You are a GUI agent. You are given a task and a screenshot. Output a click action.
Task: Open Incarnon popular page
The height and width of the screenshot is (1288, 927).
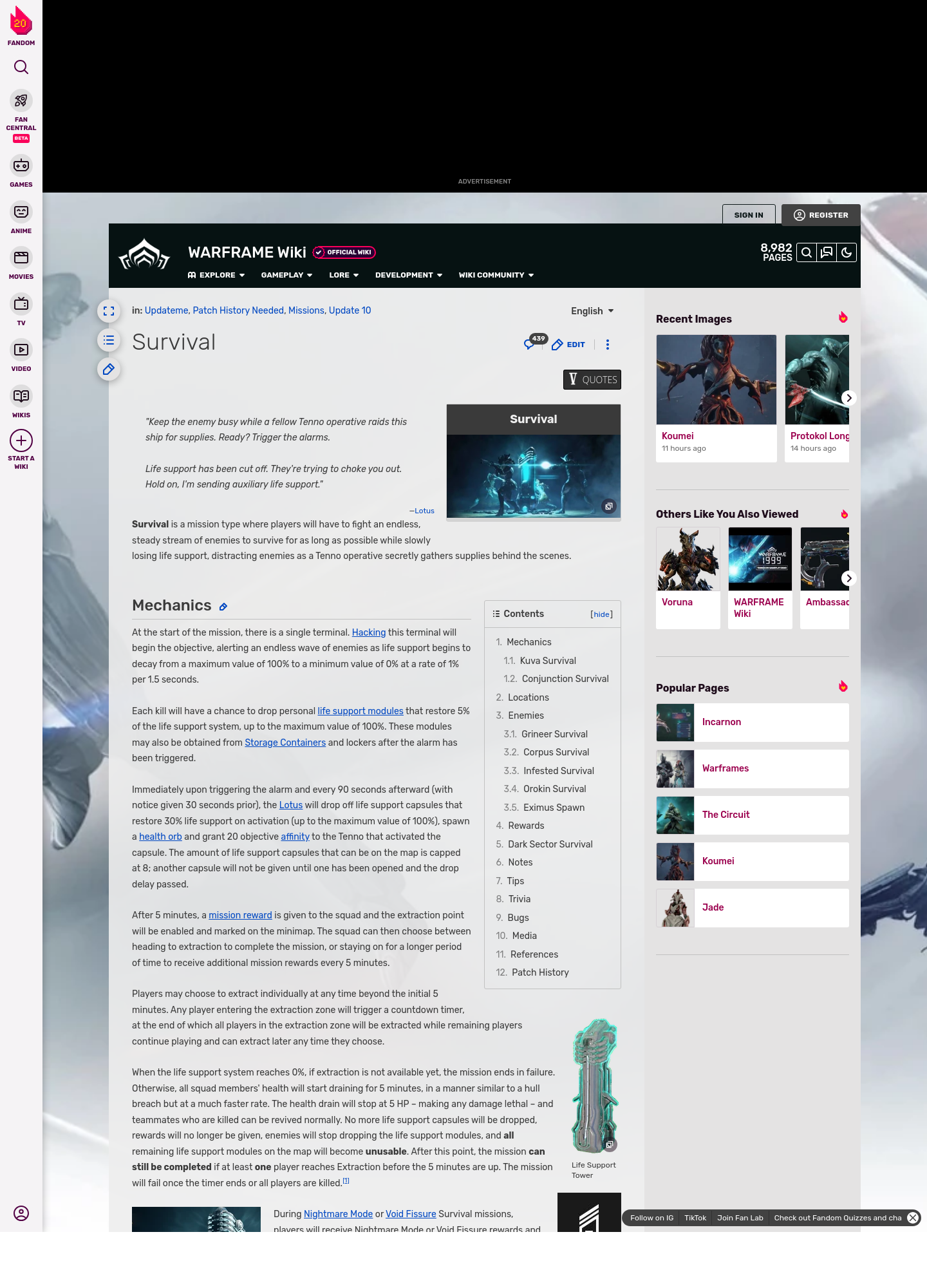753,723
